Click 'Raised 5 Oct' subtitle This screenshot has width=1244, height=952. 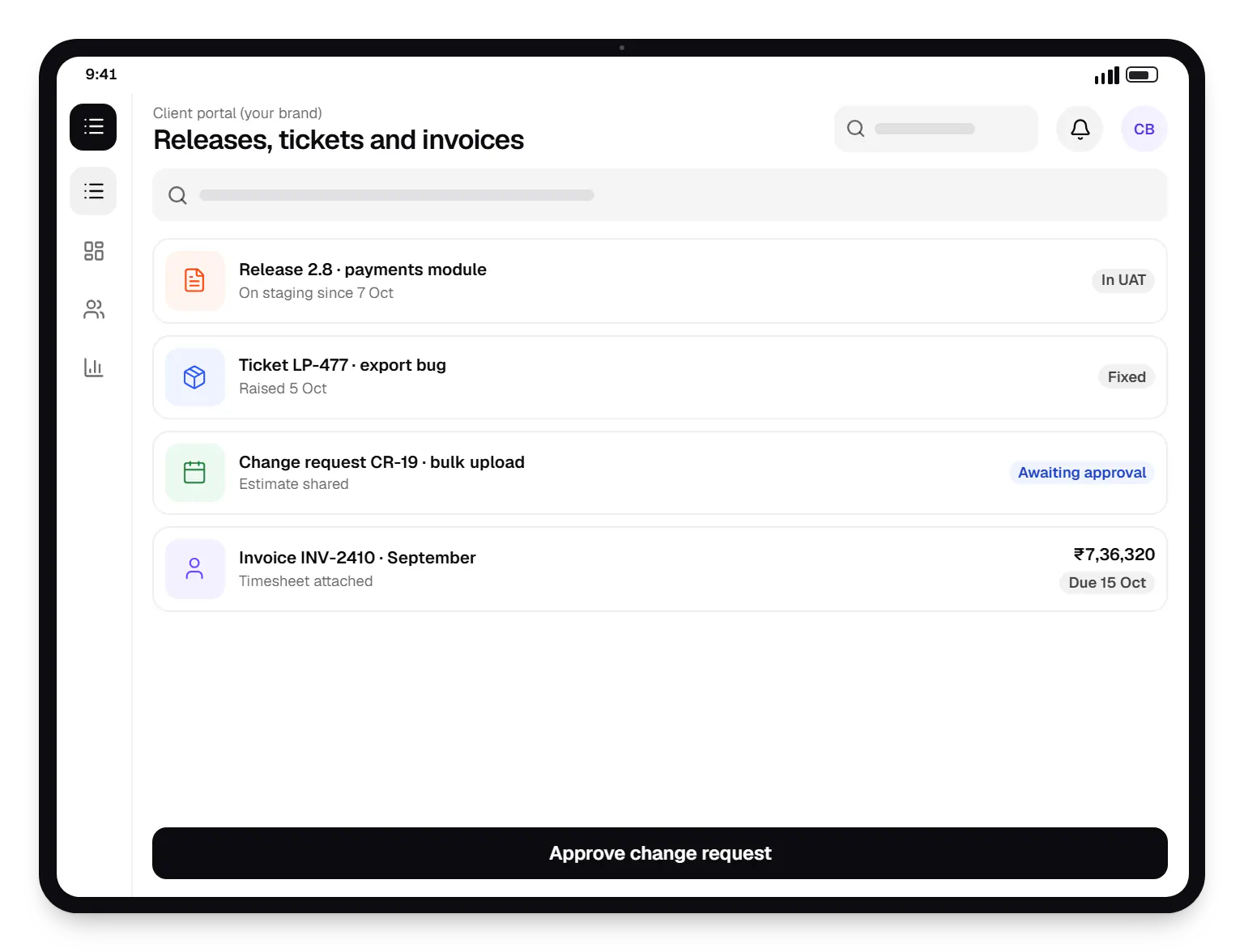click(x=283, y=389)
